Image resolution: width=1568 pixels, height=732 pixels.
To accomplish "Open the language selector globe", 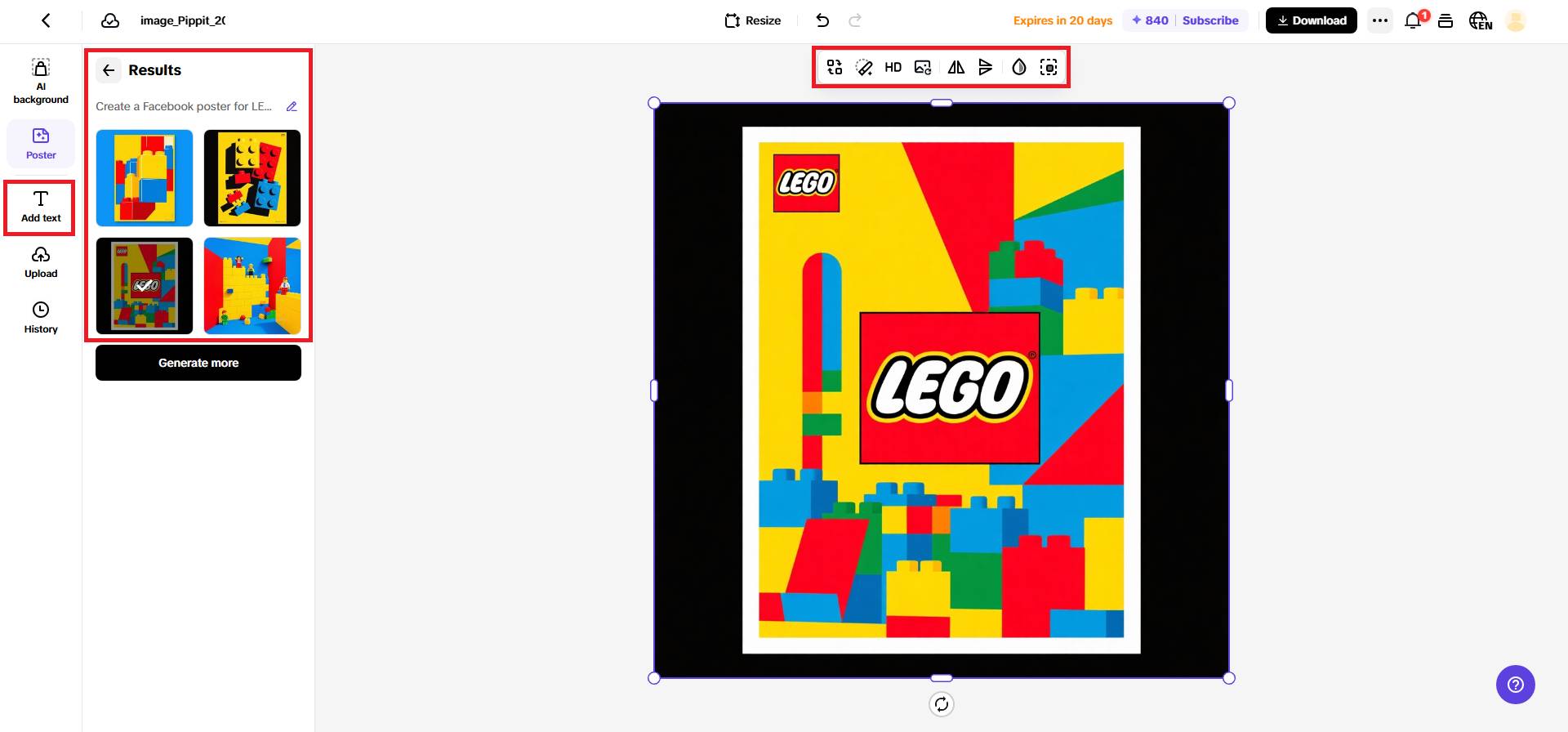I will (x=1480, y=20).
